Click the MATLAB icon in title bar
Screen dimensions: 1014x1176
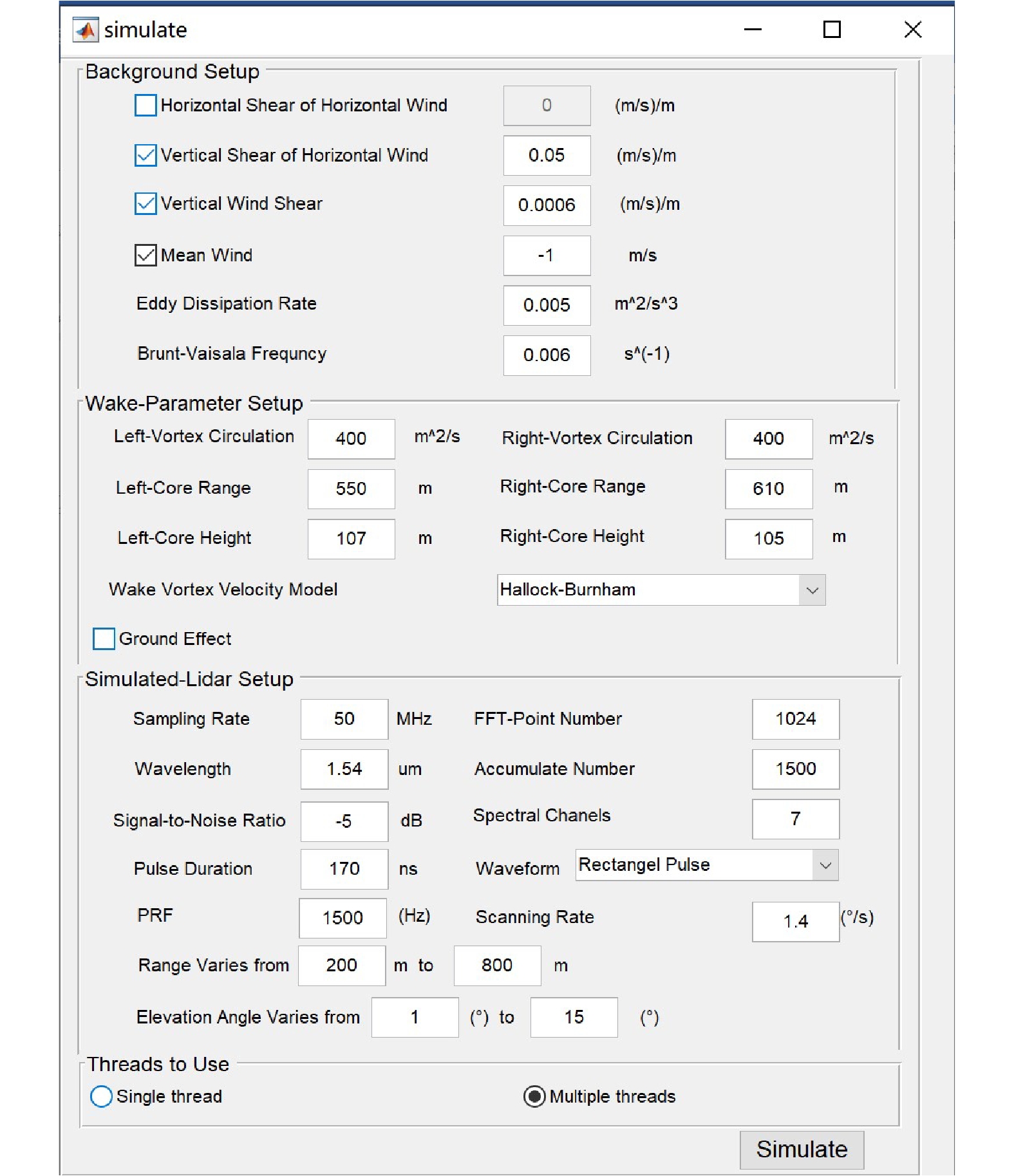[85, 30]
